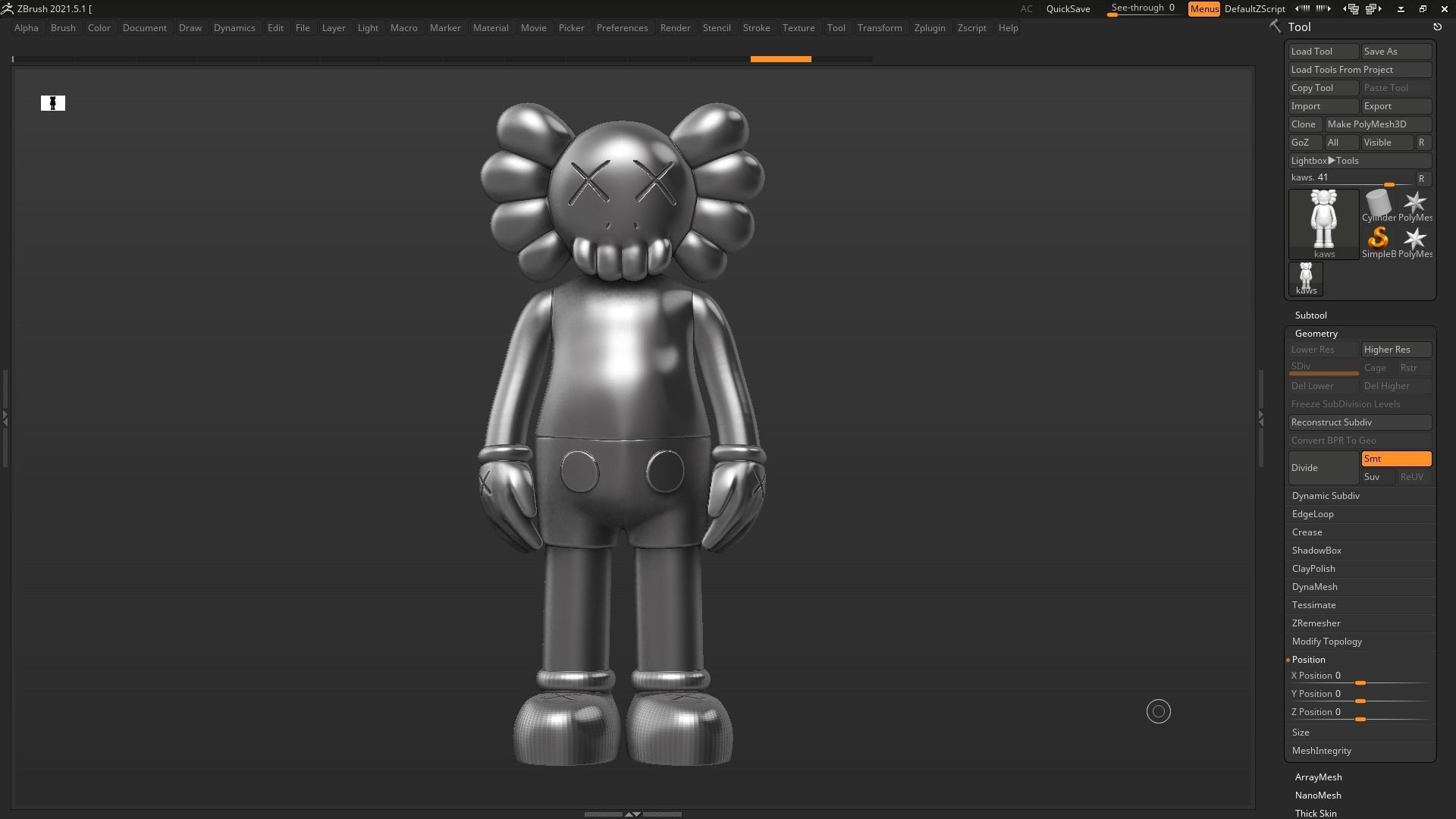Open the Transform menu
The width and height of the screenshot is (1456, 819).
pyautogui.click(x=880, y=28)
